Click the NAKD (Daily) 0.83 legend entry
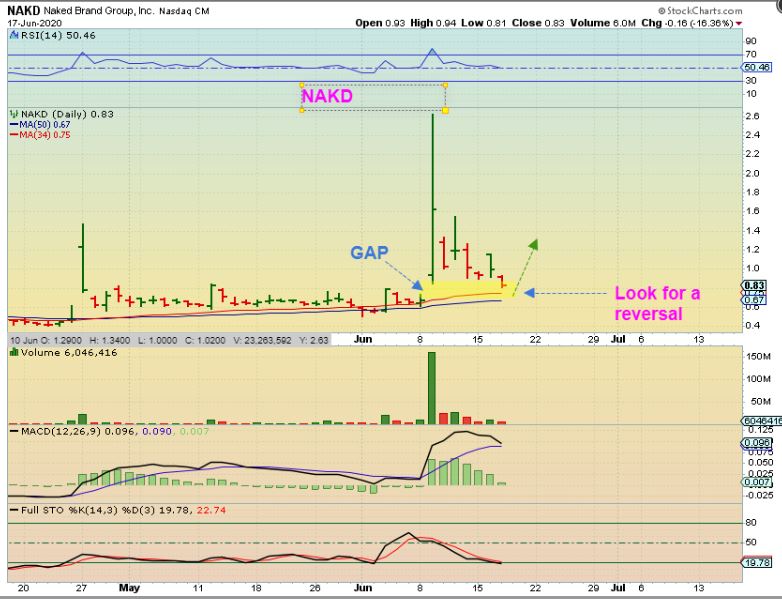Image resolution: width=782 pixels, height=599 pixels. (x=67, y=114)
